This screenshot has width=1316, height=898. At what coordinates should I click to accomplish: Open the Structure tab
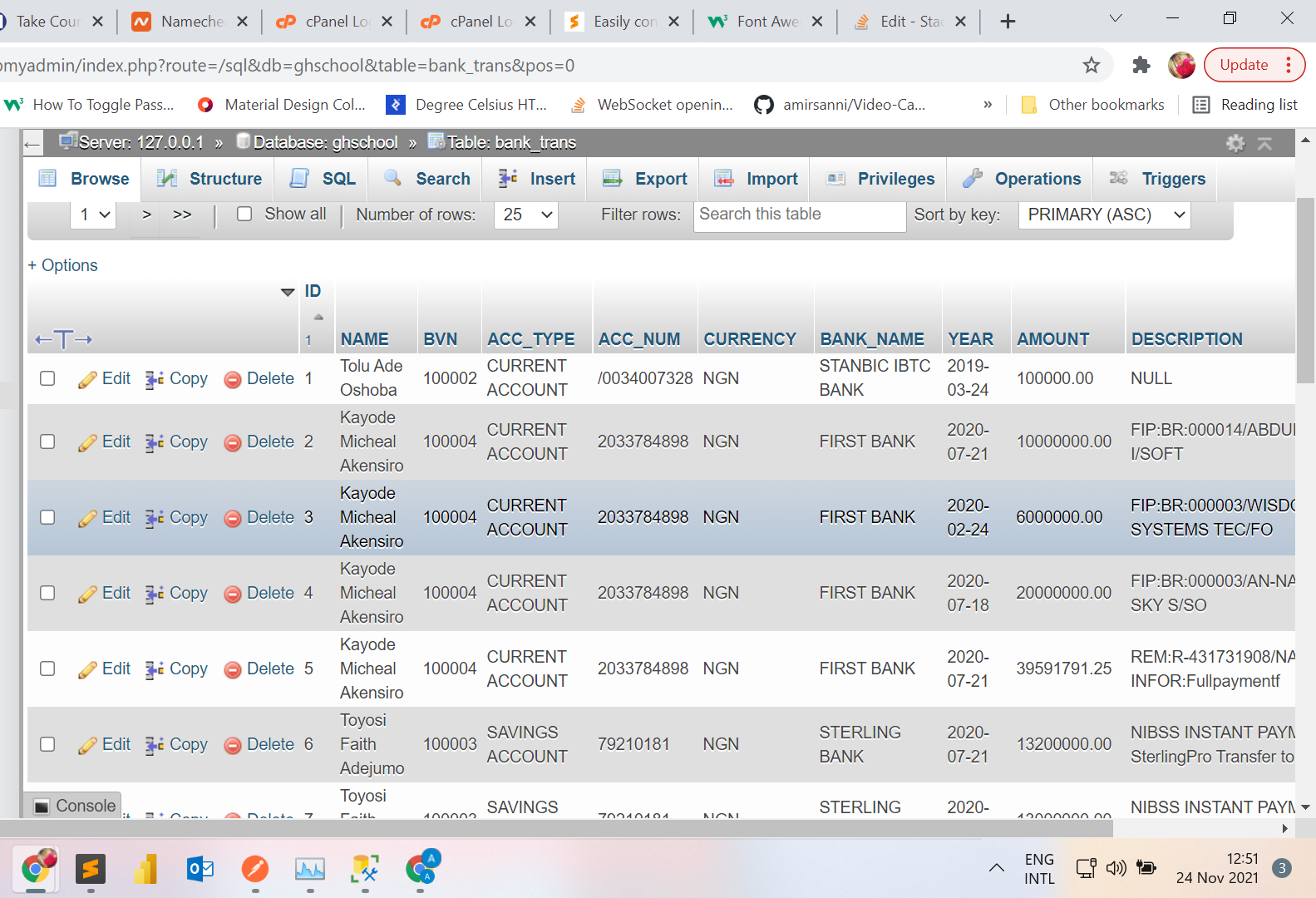(x=209, y=179)
